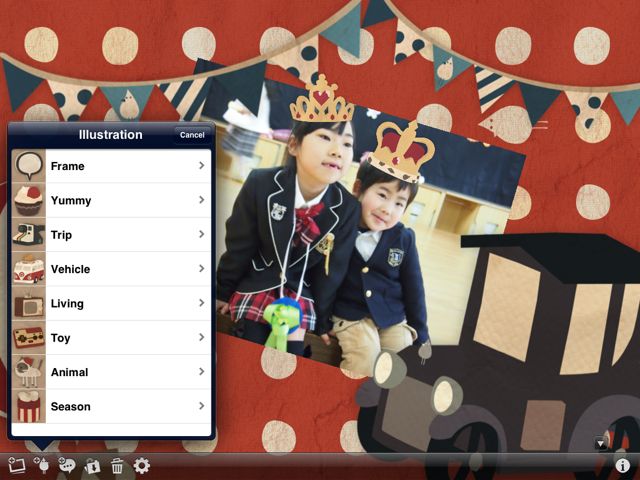Expand the Frame row chevron
This screenshot has width=640, height=480.
click(202, 165)
